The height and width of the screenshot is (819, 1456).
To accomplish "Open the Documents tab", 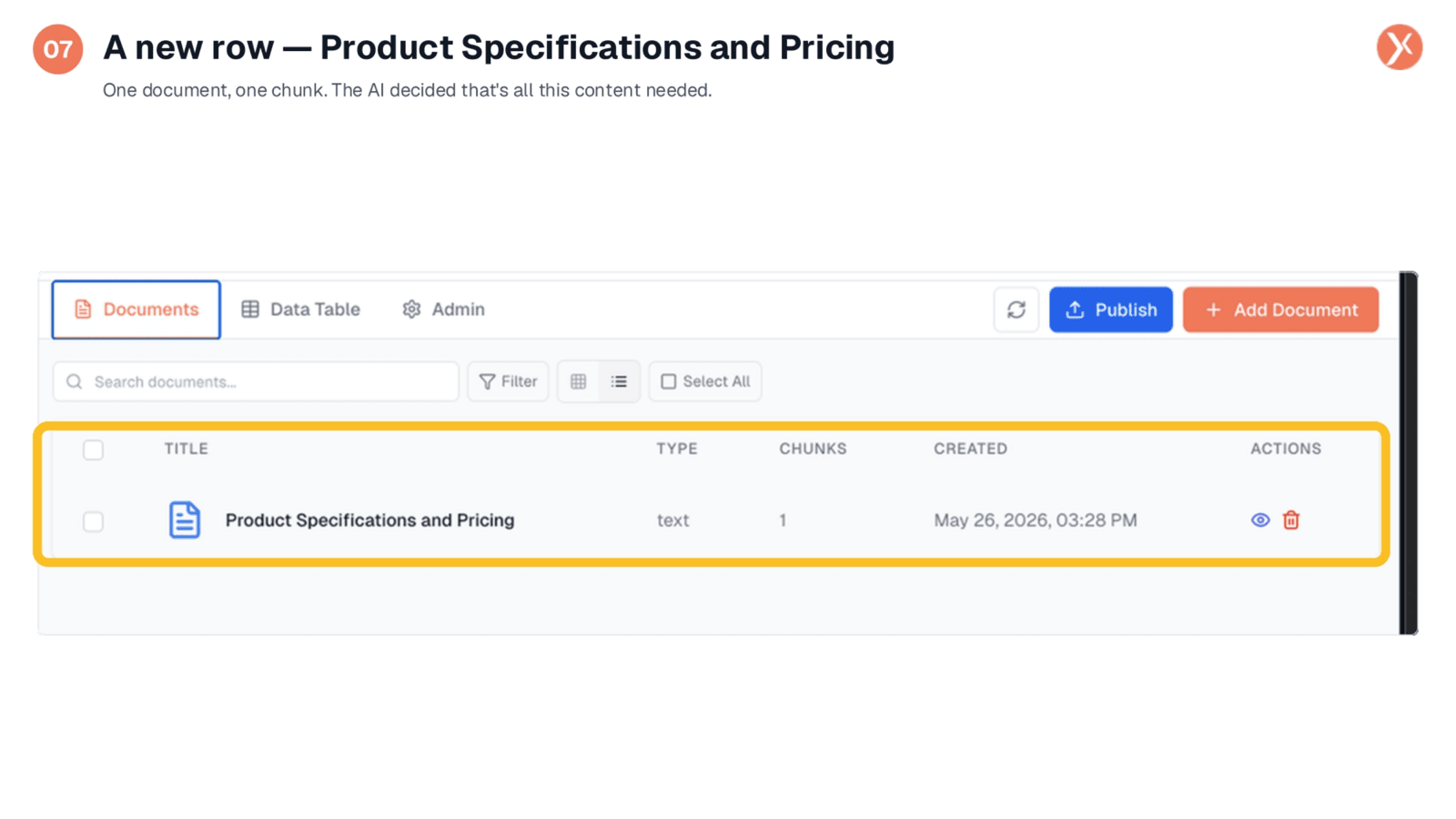I will pos(136,309).
